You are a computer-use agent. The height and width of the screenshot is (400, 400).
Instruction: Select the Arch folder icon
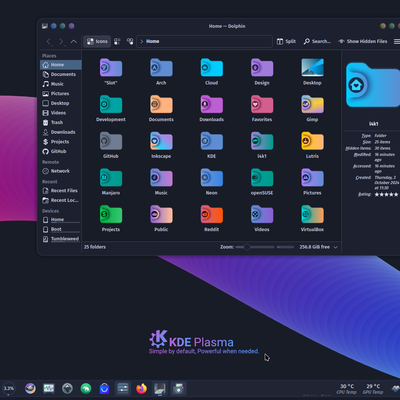tap(161, 68)
